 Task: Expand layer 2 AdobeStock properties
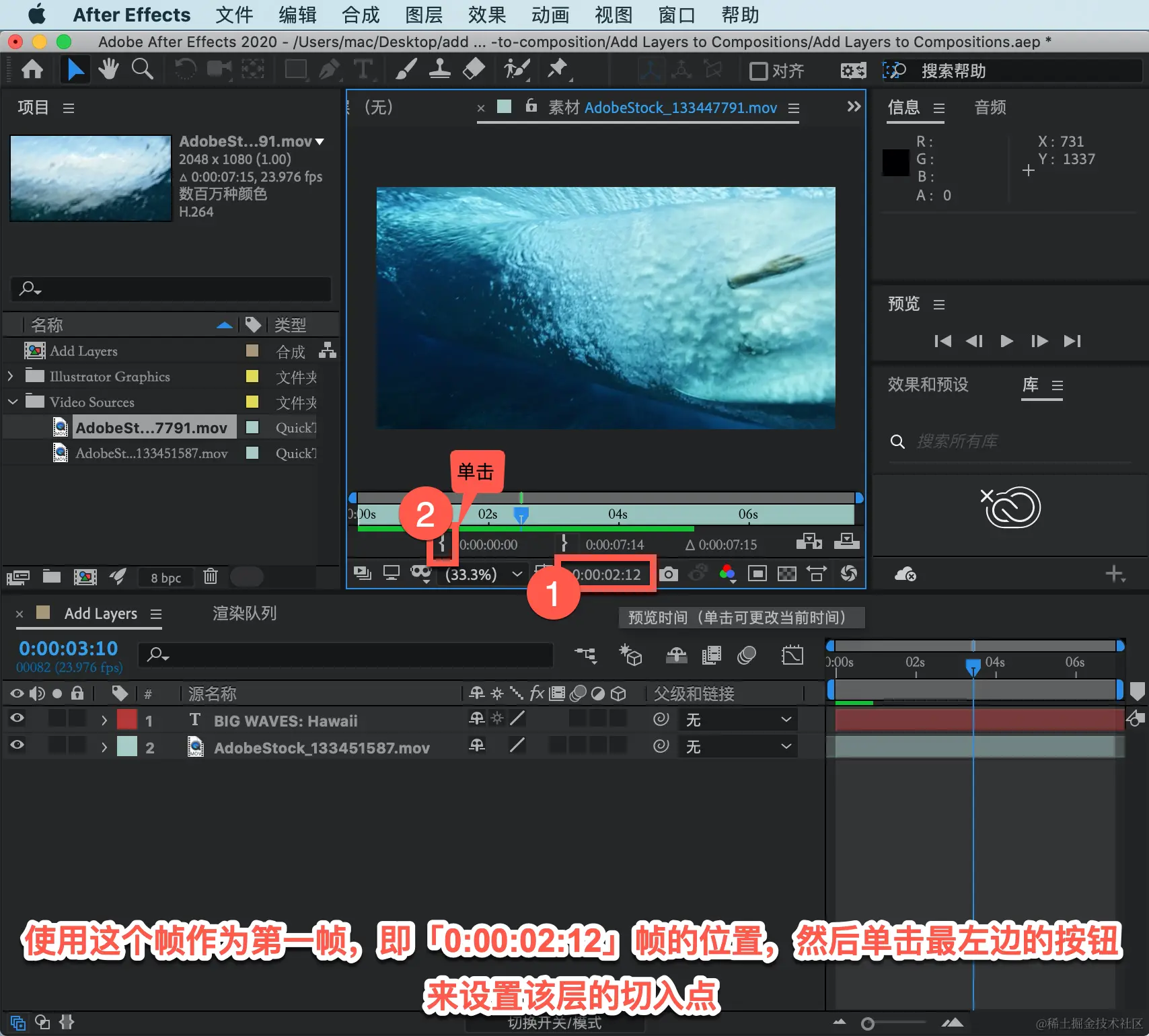pos(104,747)
